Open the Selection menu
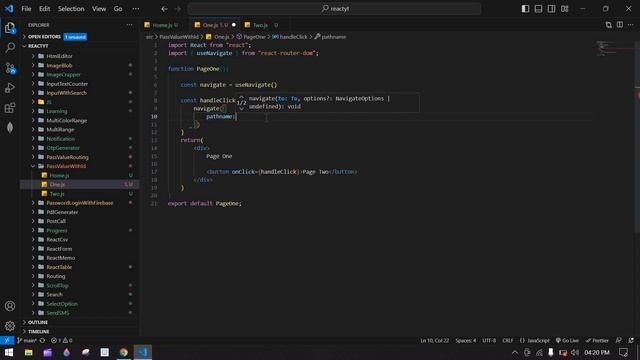 [71, 9]
